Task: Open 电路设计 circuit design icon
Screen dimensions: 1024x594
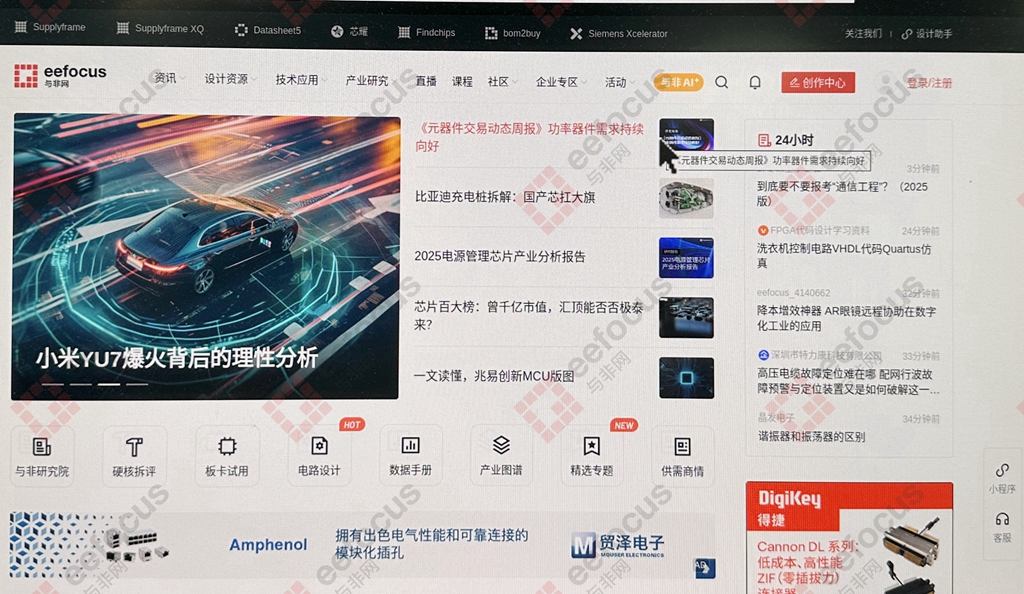Action: (319, 446)
